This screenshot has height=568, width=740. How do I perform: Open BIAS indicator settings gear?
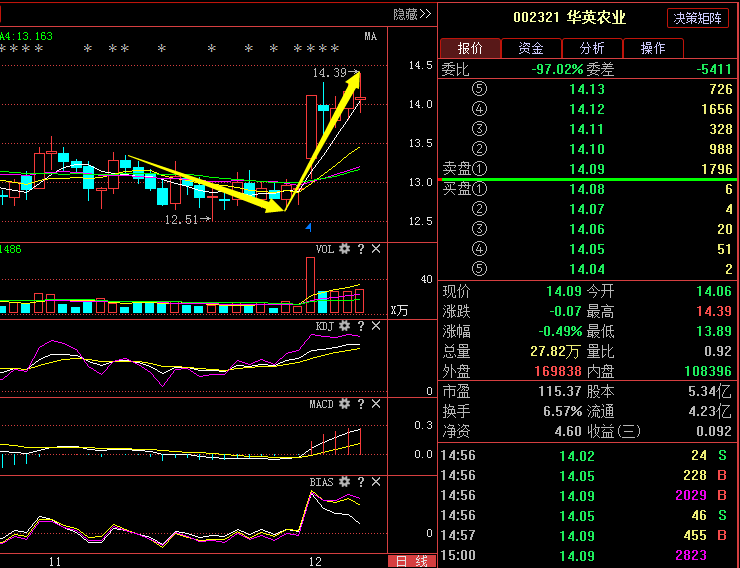[x=345, y=482]
